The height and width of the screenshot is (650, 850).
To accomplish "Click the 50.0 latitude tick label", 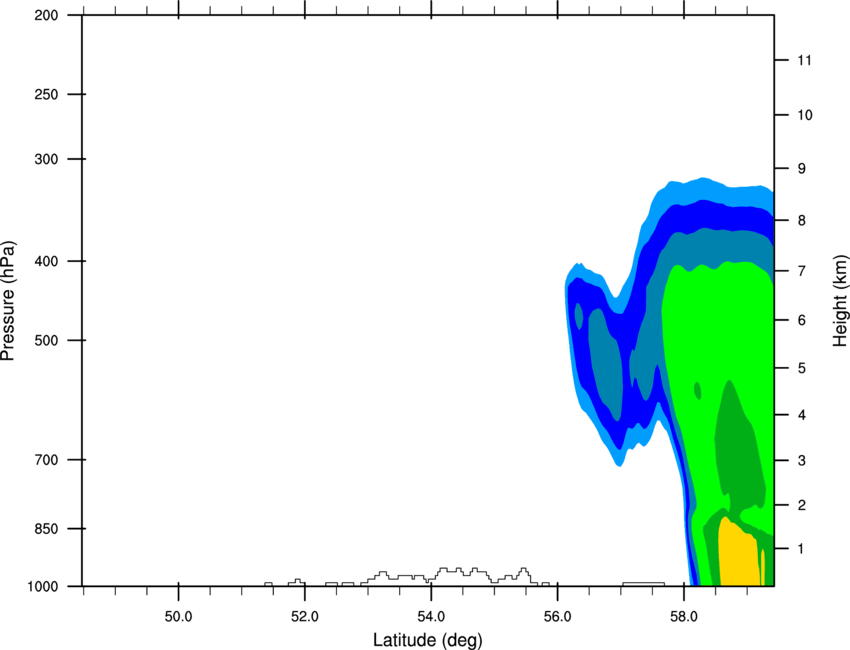I will [178, 617].
